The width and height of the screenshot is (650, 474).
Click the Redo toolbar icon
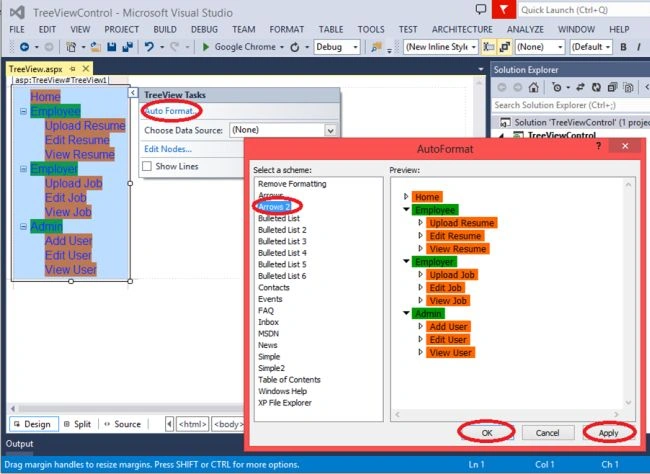click(175, 47)
